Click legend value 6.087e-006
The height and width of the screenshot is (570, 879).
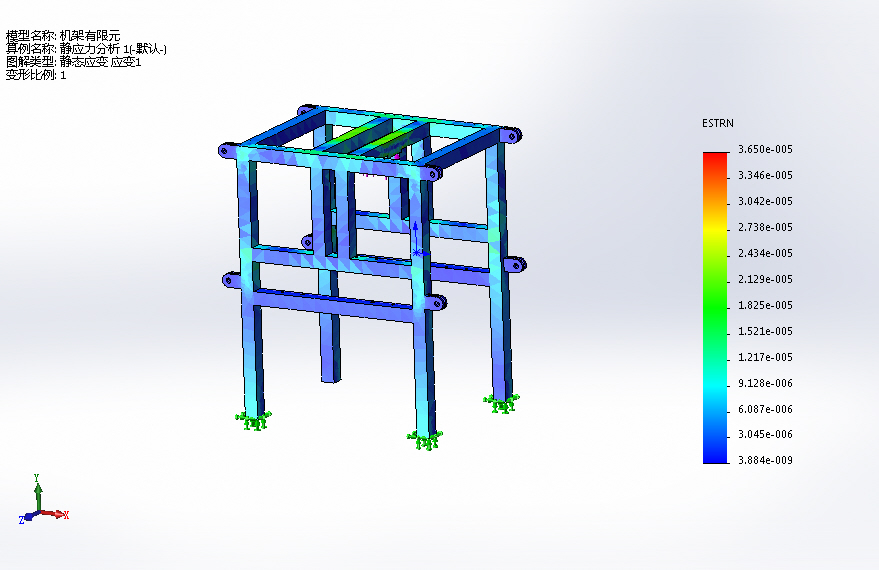pos(765,409)
